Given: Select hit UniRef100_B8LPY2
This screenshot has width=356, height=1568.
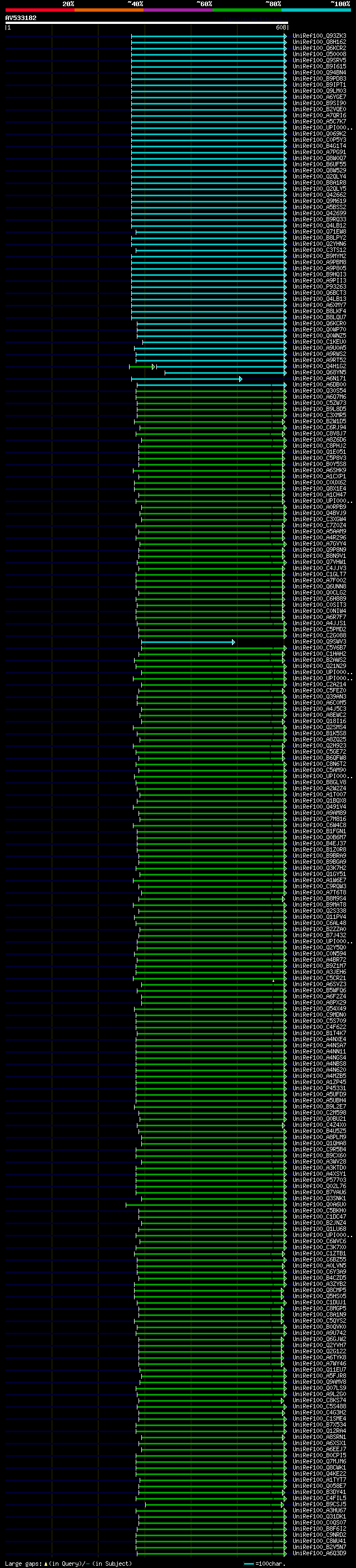Looking at the screenshot, I should (319, 238).
